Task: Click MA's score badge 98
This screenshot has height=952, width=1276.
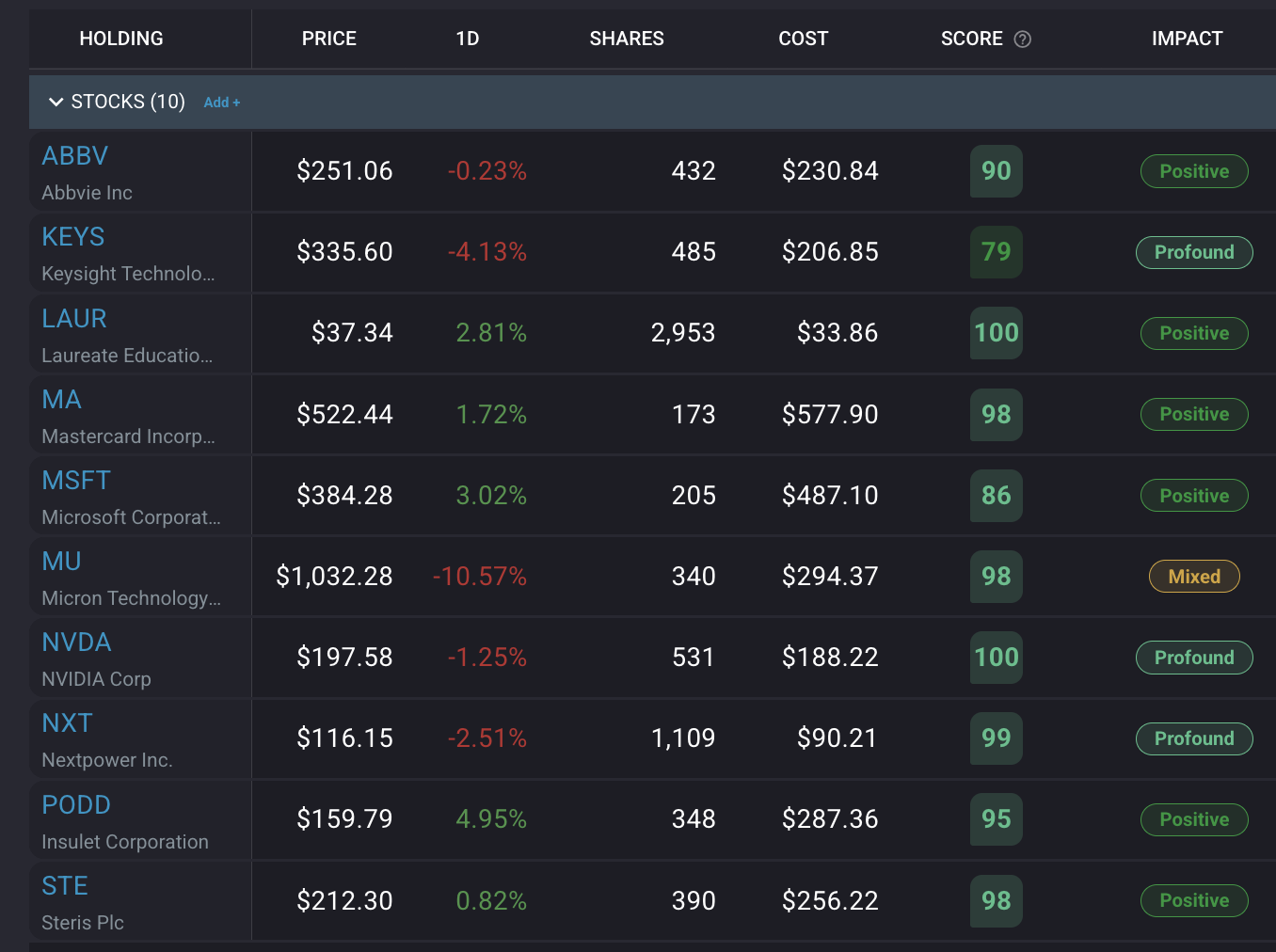Action: 997,415
